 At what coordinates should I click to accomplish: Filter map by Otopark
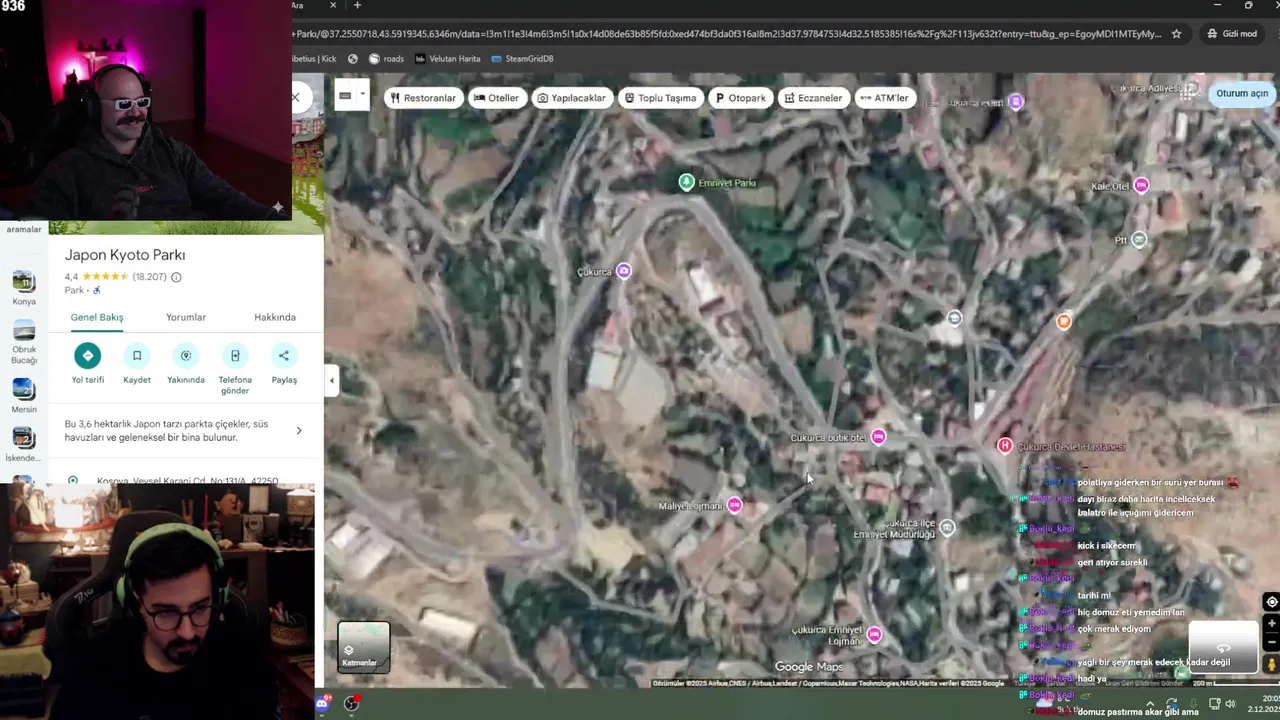(x=741, y=98)
